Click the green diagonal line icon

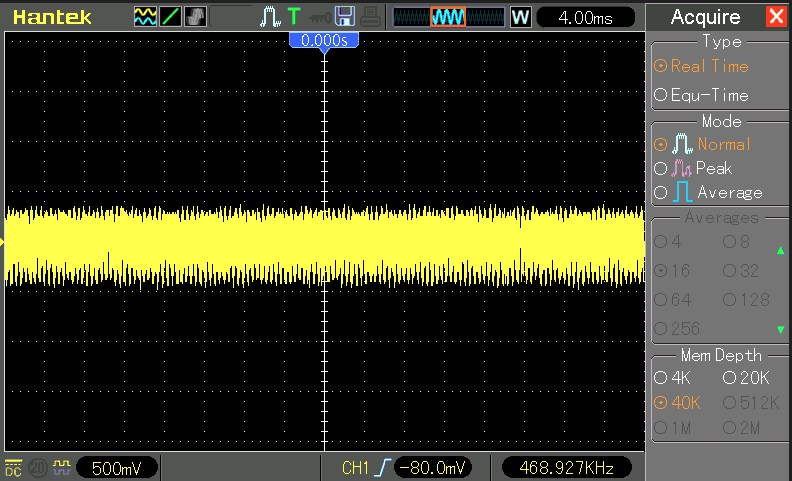click(x=169, y=17)
